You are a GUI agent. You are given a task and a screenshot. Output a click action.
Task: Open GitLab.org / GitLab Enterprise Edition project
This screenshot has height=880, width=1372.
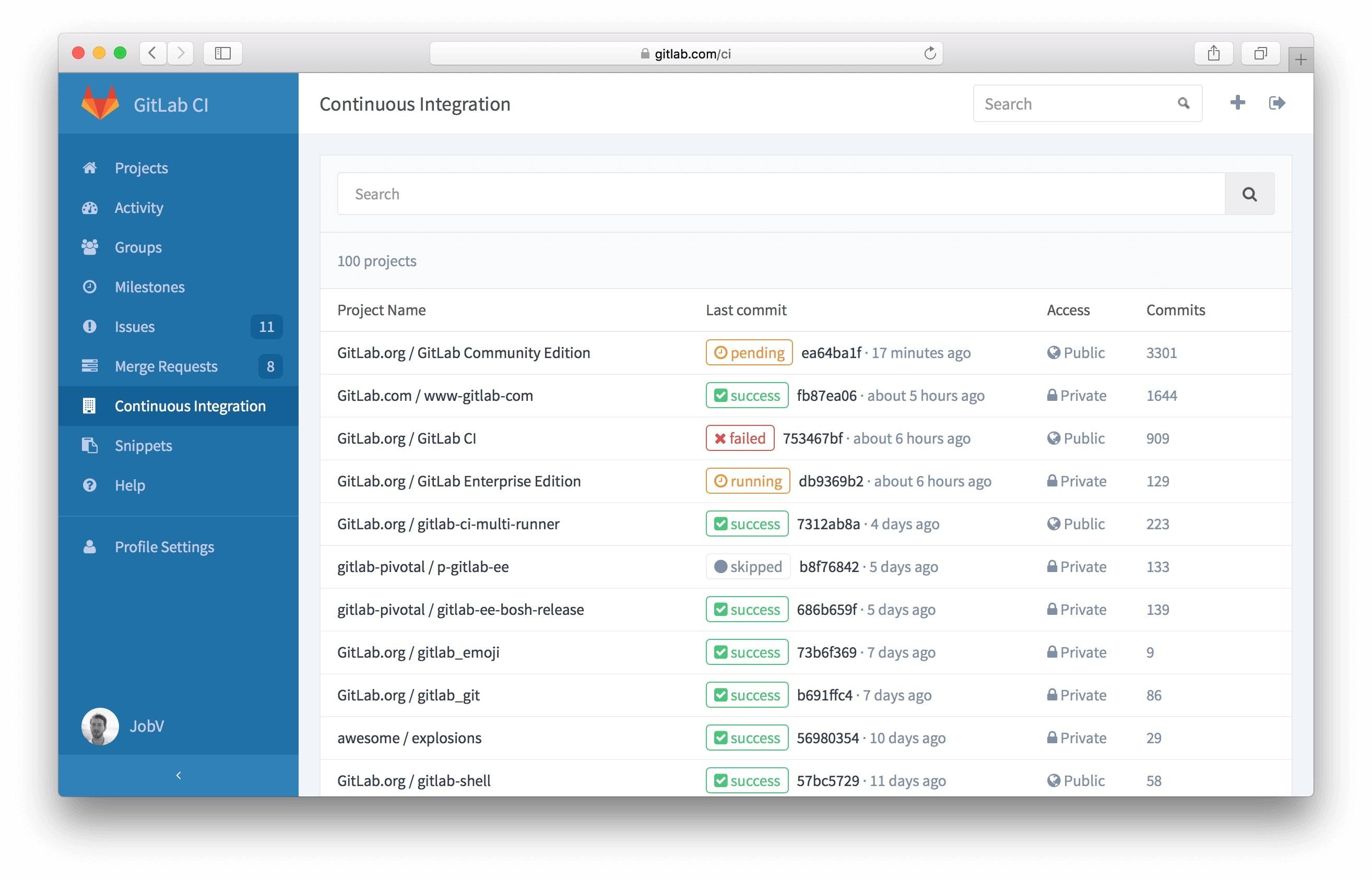pyautogui.click(x=459, y=481)
